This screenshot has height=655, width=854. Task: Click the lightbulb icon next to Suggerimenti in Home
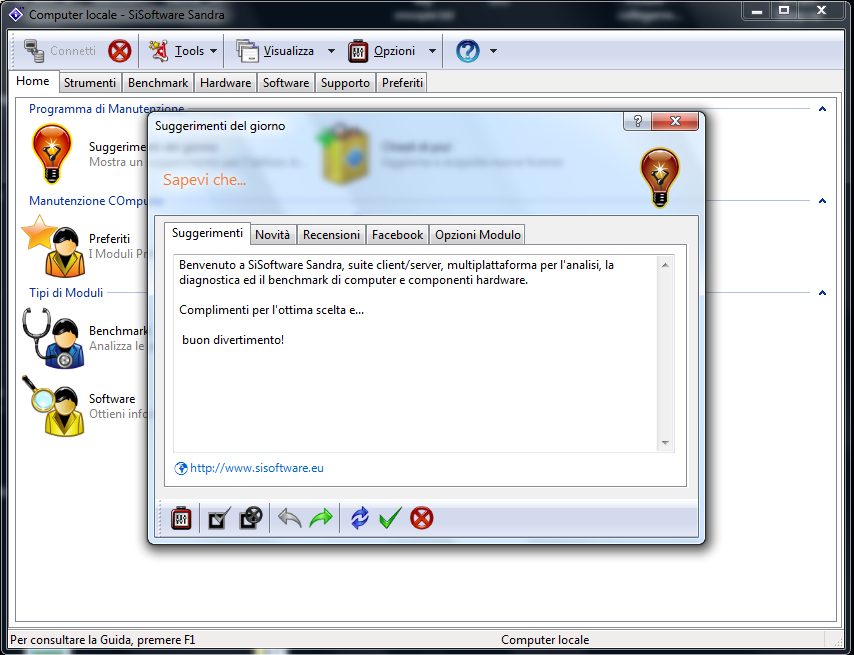point(52,154)
